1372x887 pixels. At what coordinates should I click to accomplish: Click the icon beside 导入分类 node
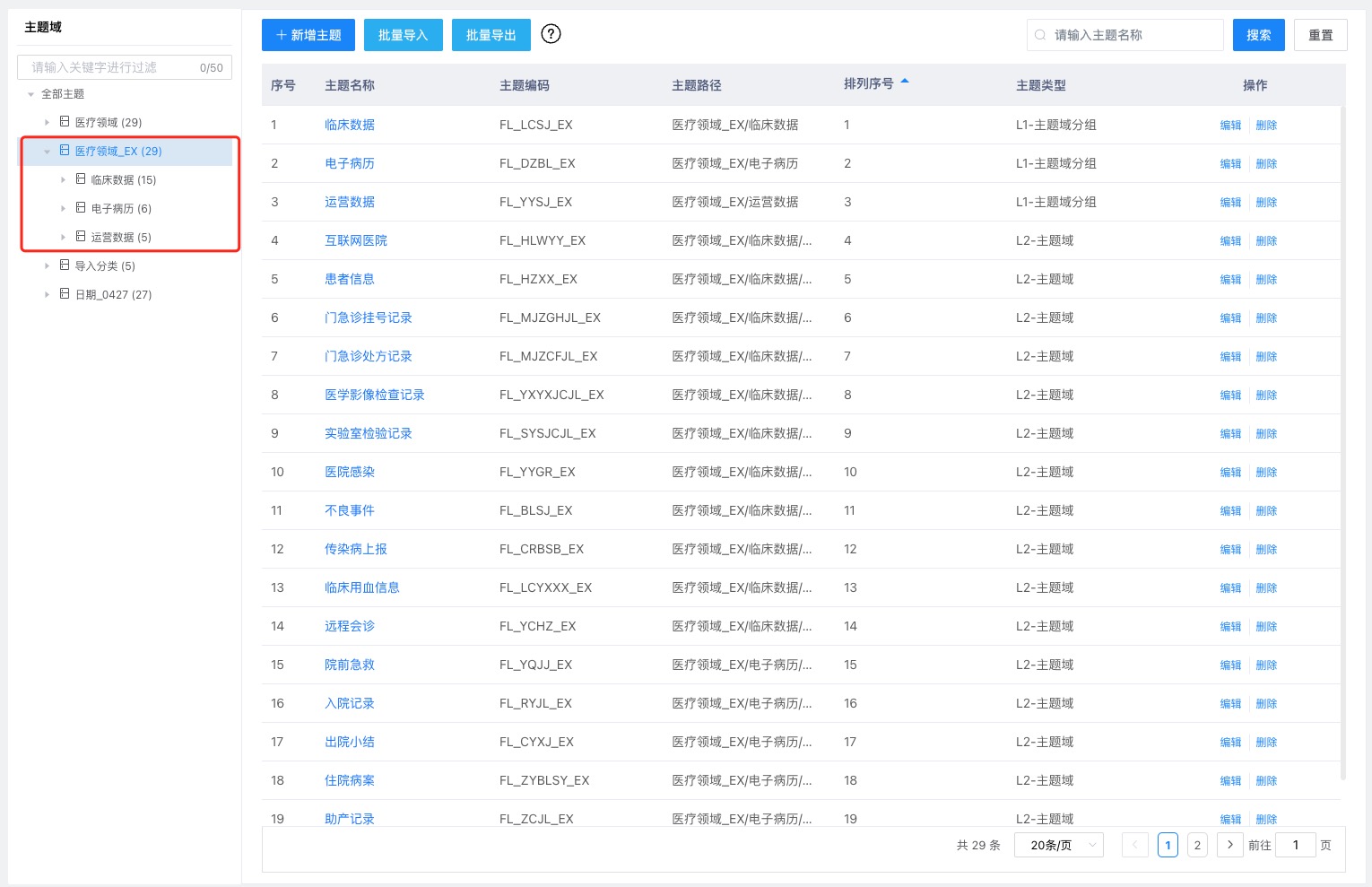(x=65, y=265)
